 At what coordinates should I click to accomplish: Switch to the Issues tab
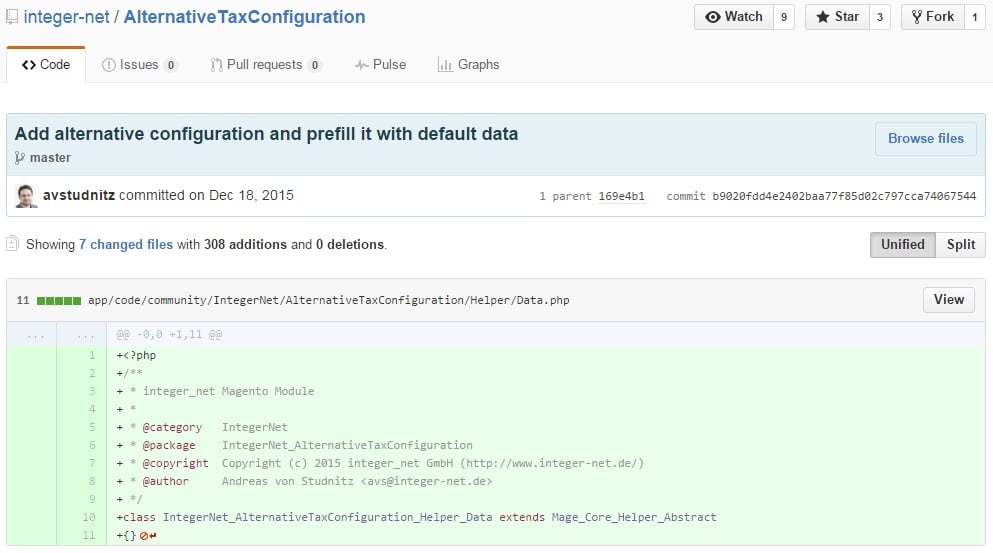[x=139, y=65]
